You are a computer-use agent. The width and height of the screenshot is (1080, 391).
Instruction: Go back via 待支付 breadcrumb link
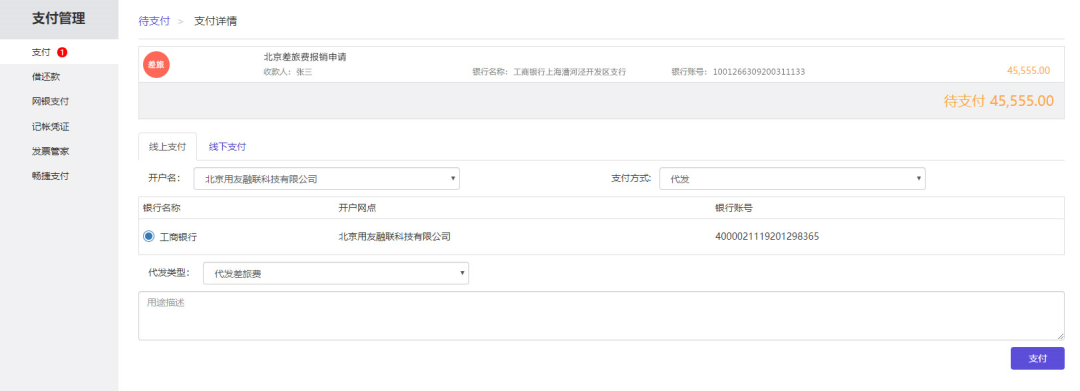154,21
